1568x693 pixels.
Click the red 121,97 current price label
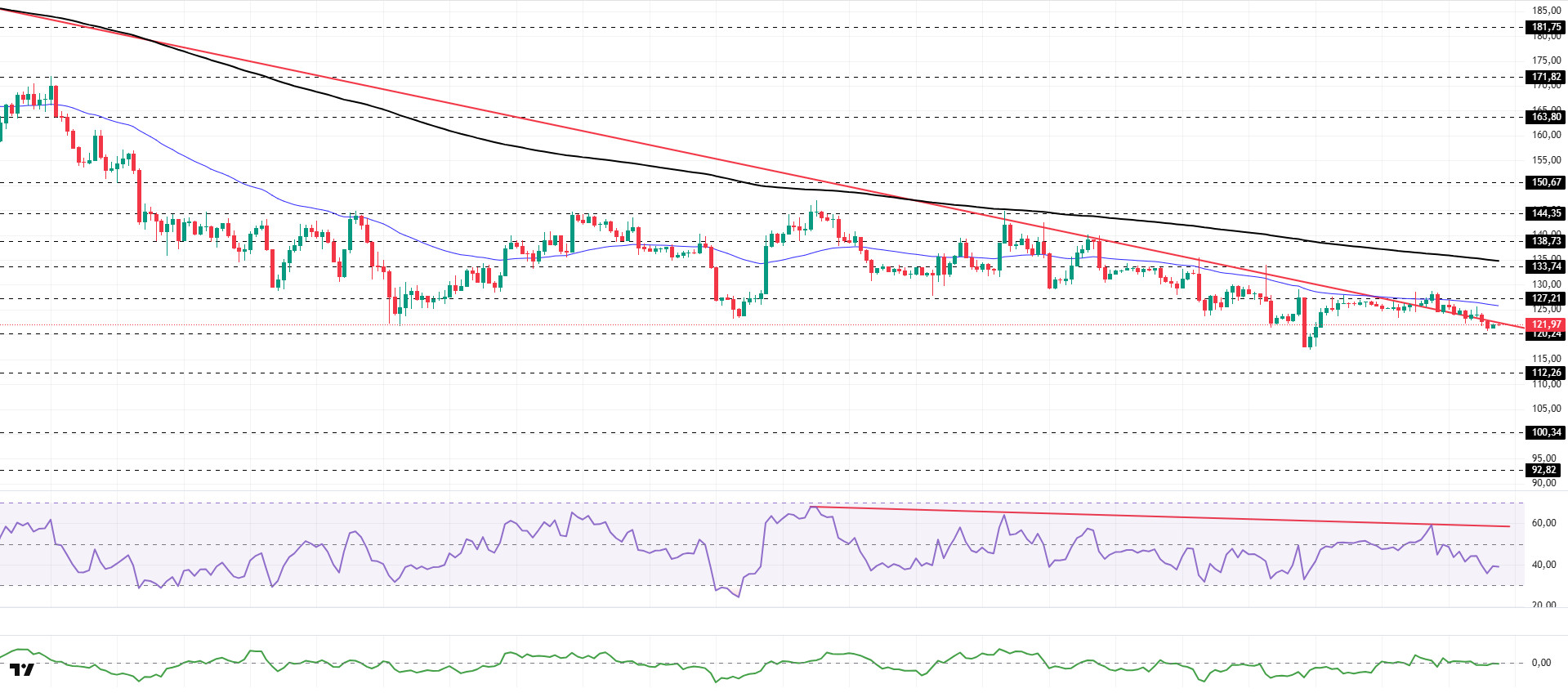(x=1545, y=324)
